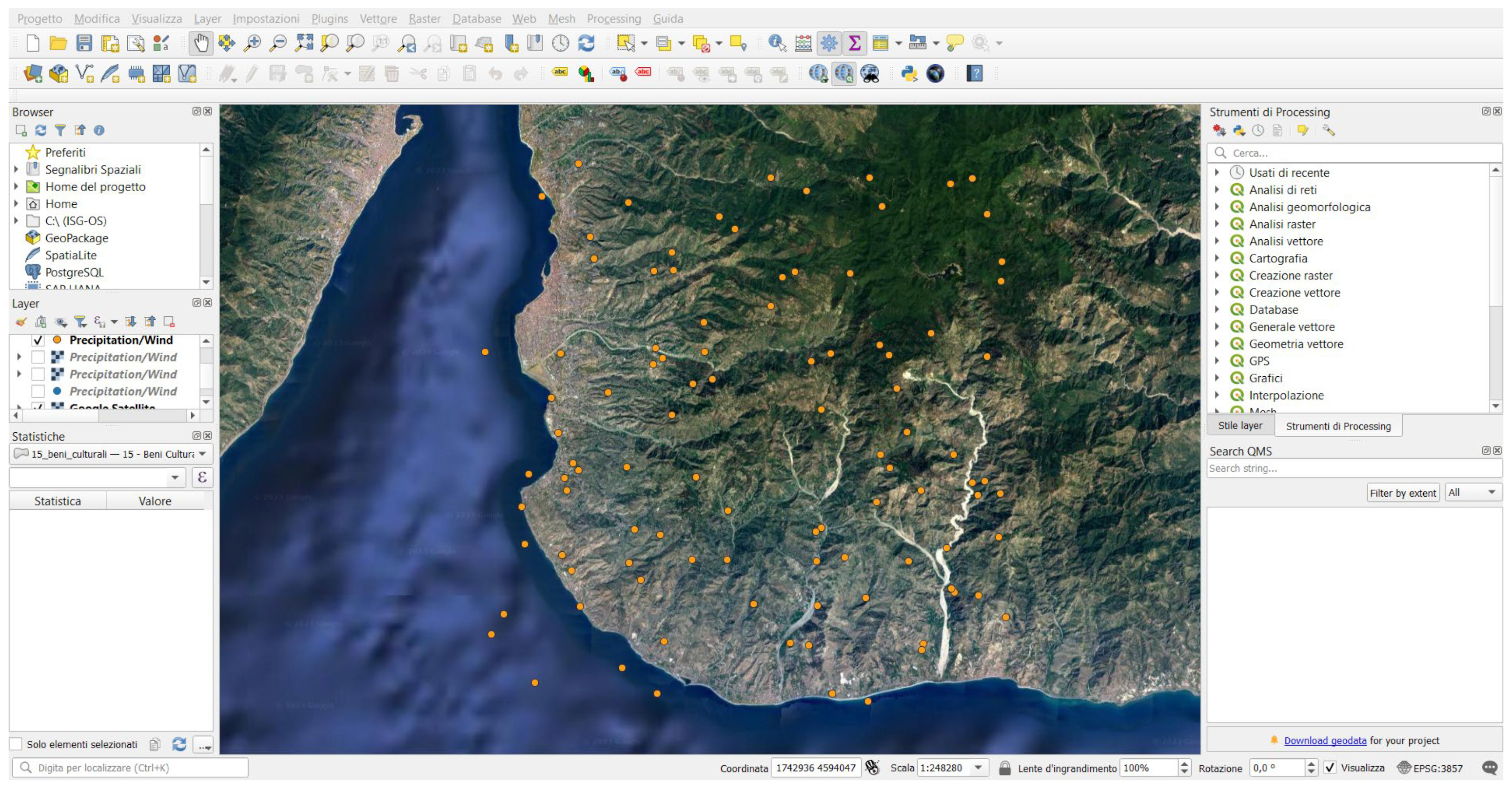Switch to the Stile layer tab
The image size is (1512, 791).
[1239, 425]
